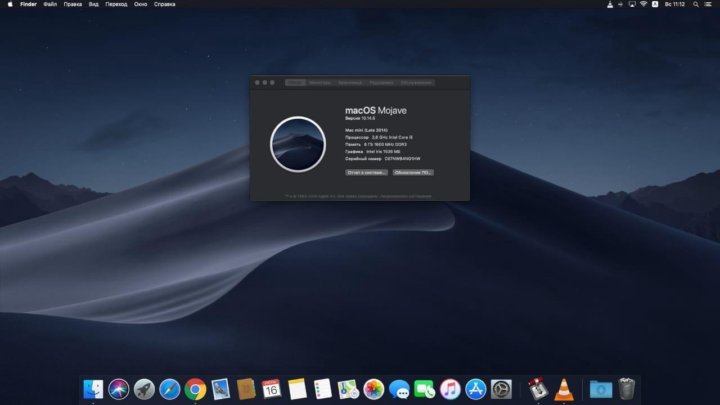Open the Maps app in Dock
The image size is (720, 405).
coord(348,389)
